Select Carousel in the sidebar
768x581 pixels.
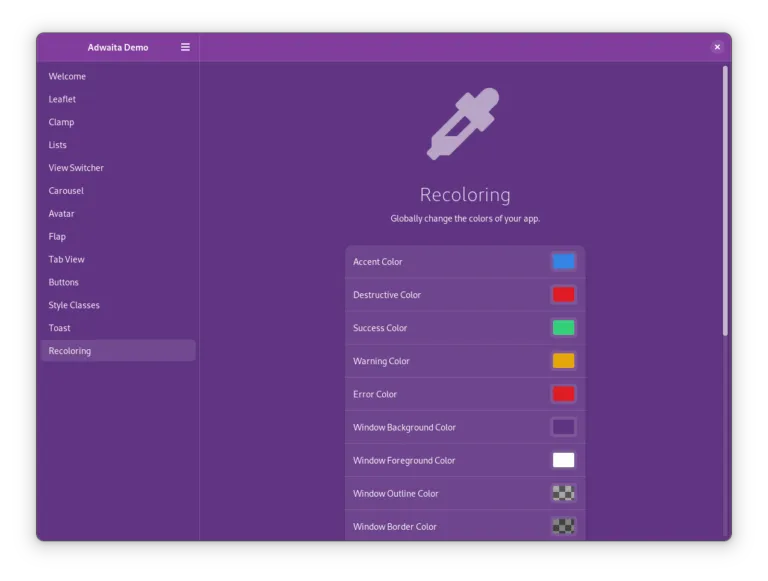coord(66,191)
